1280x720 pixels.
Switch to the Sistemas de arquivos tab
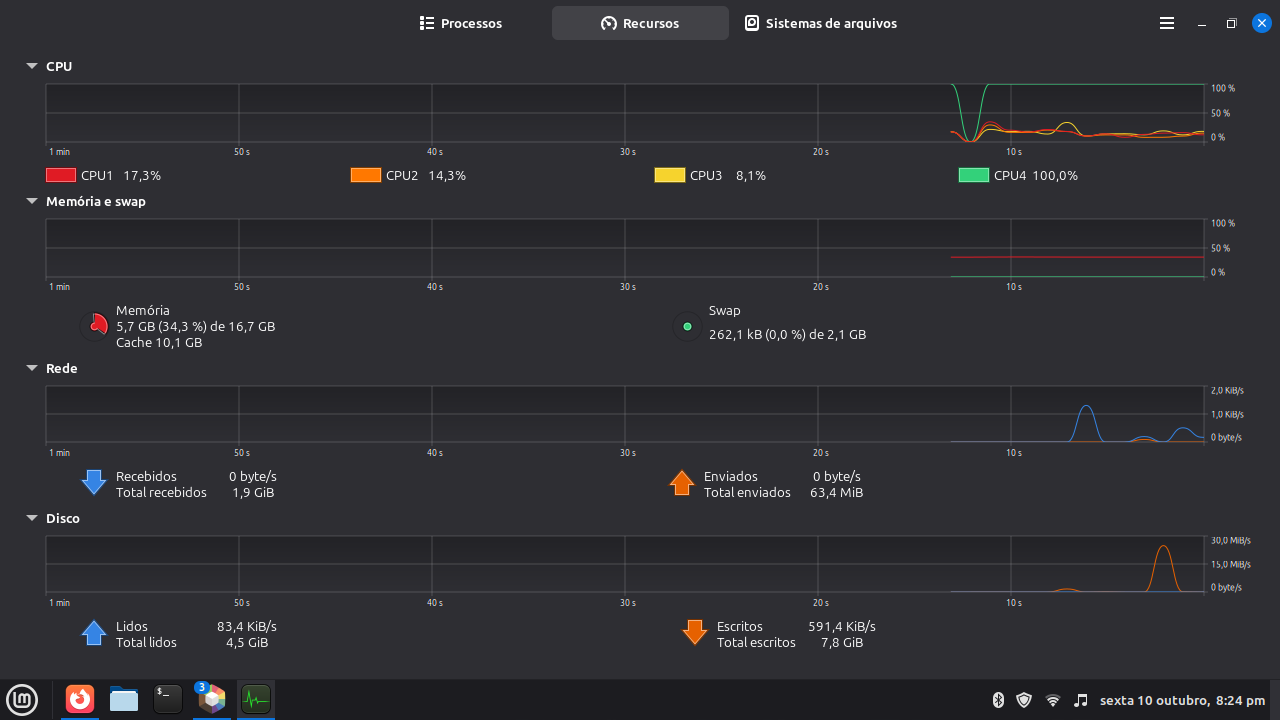point(821,23)
